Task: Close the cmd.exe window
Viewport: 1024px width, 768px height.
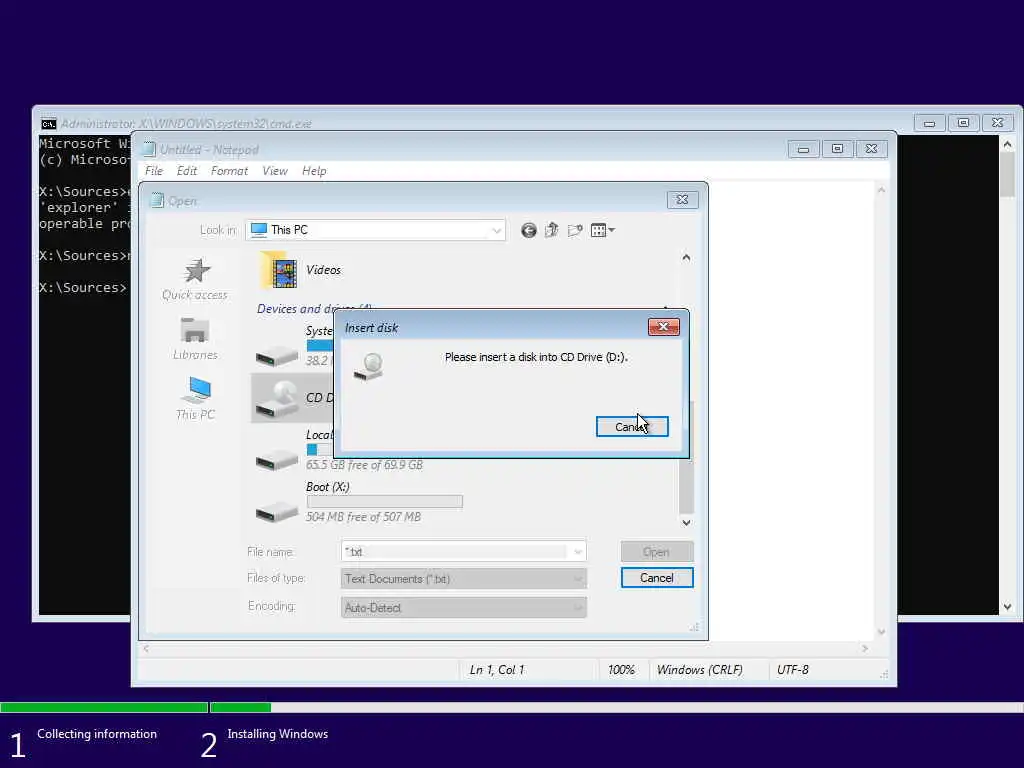Action: point(997,123)
